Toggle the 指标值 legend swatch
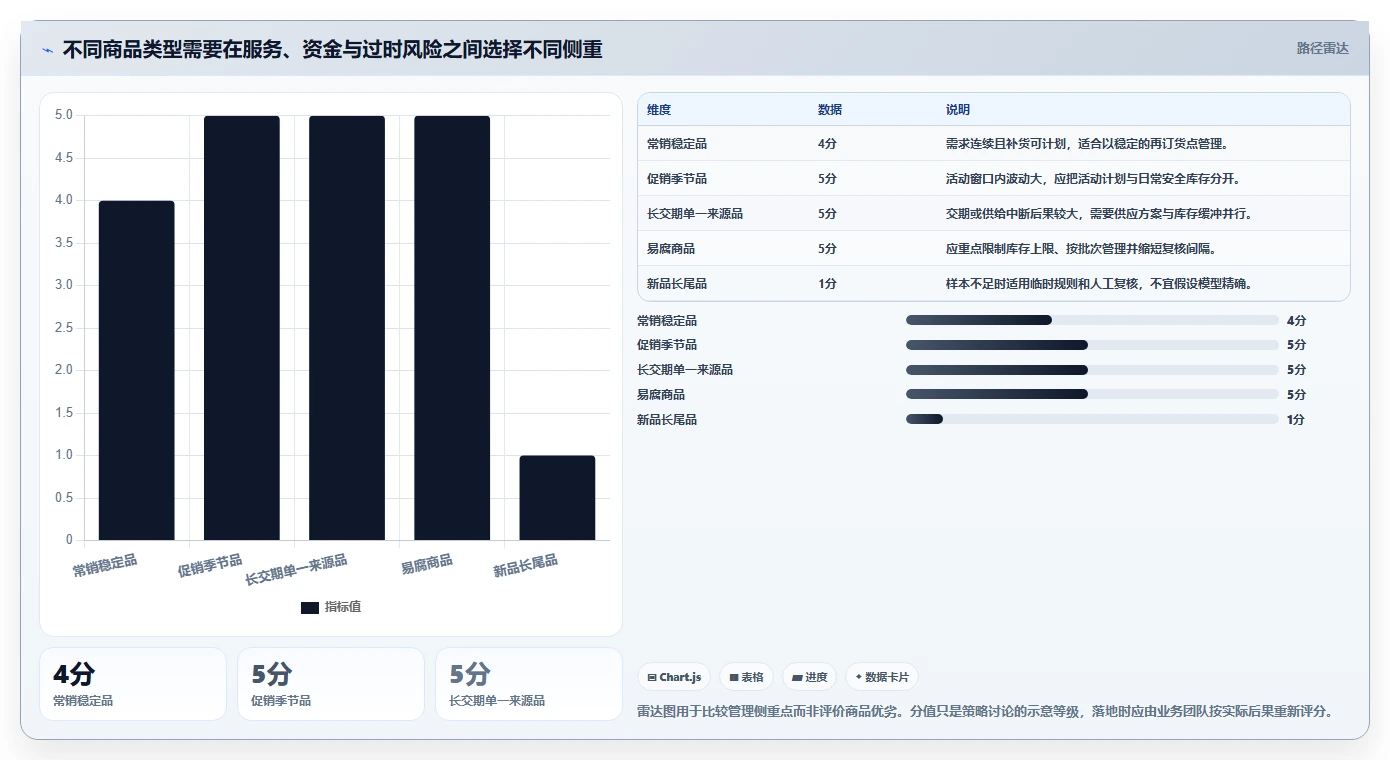The image size is (1390, 760). coord(310,607)
